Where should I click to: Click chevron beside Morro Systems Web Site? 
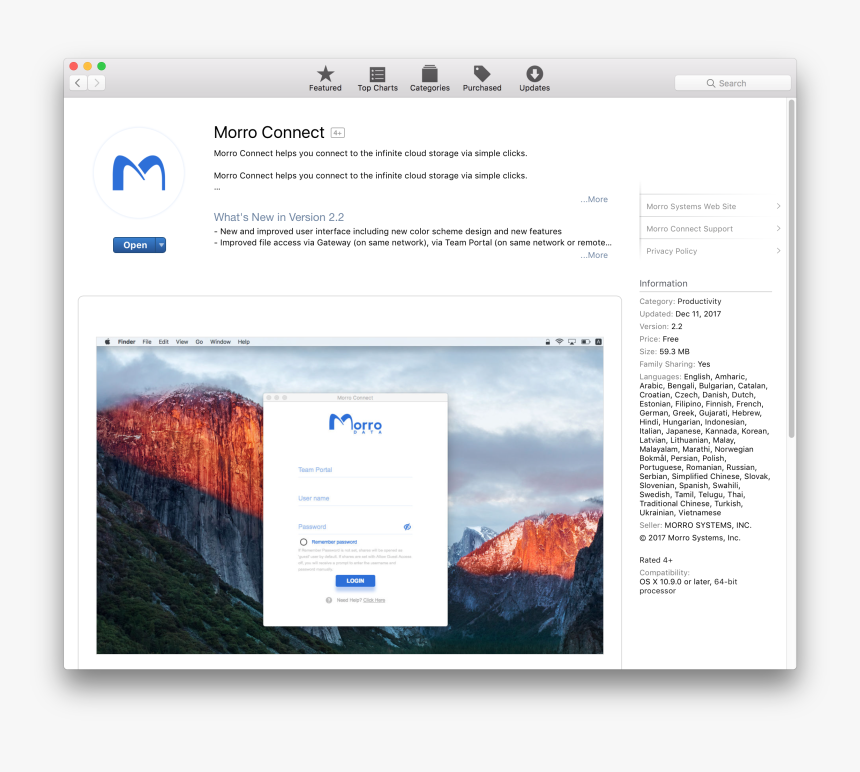[x=778, y=206]
